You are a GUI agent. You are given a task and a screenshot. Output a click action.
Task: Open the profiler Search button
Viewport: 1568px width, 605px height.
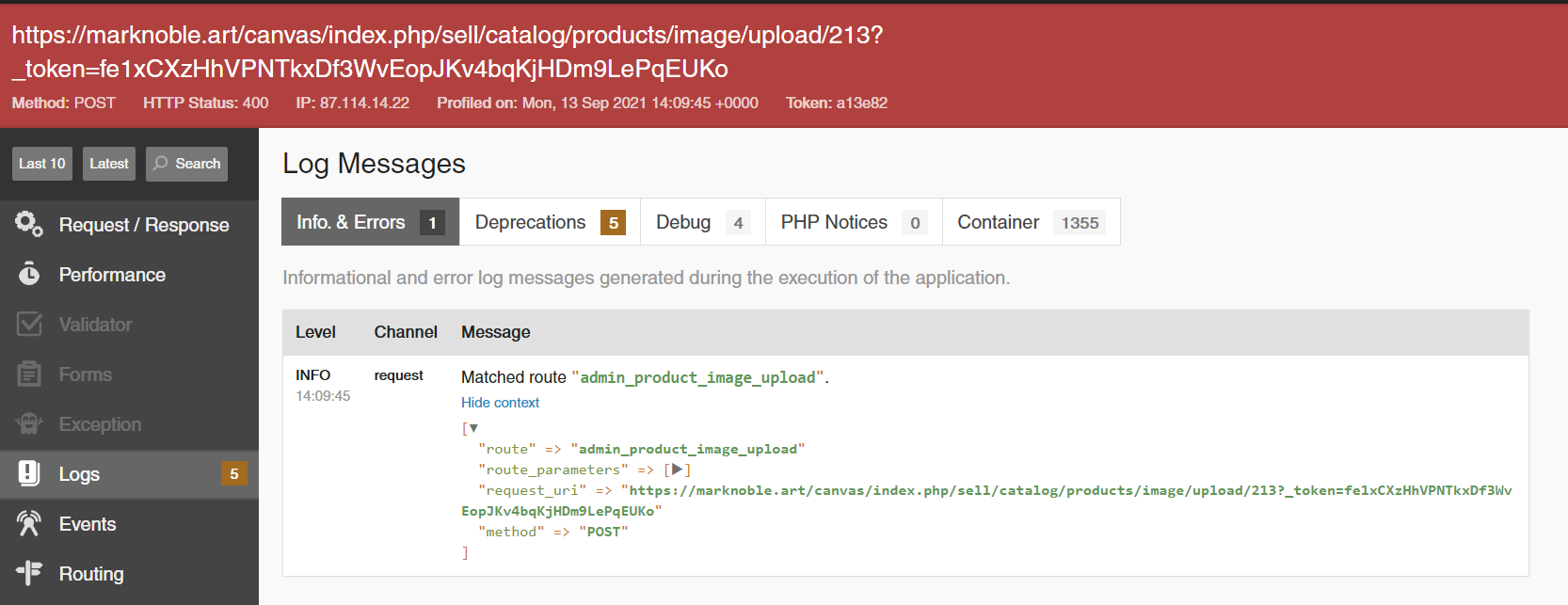tap(186, 164)
